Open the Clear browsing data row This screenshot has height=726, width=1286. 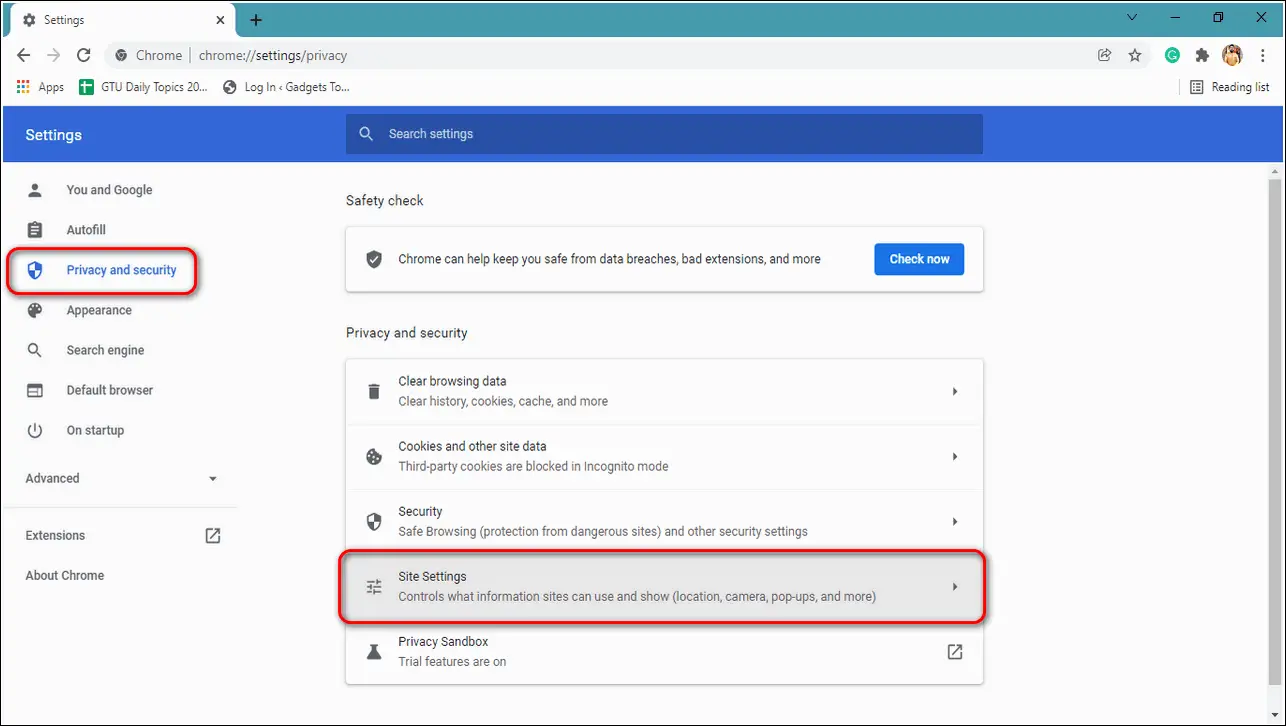coord(664,391)
